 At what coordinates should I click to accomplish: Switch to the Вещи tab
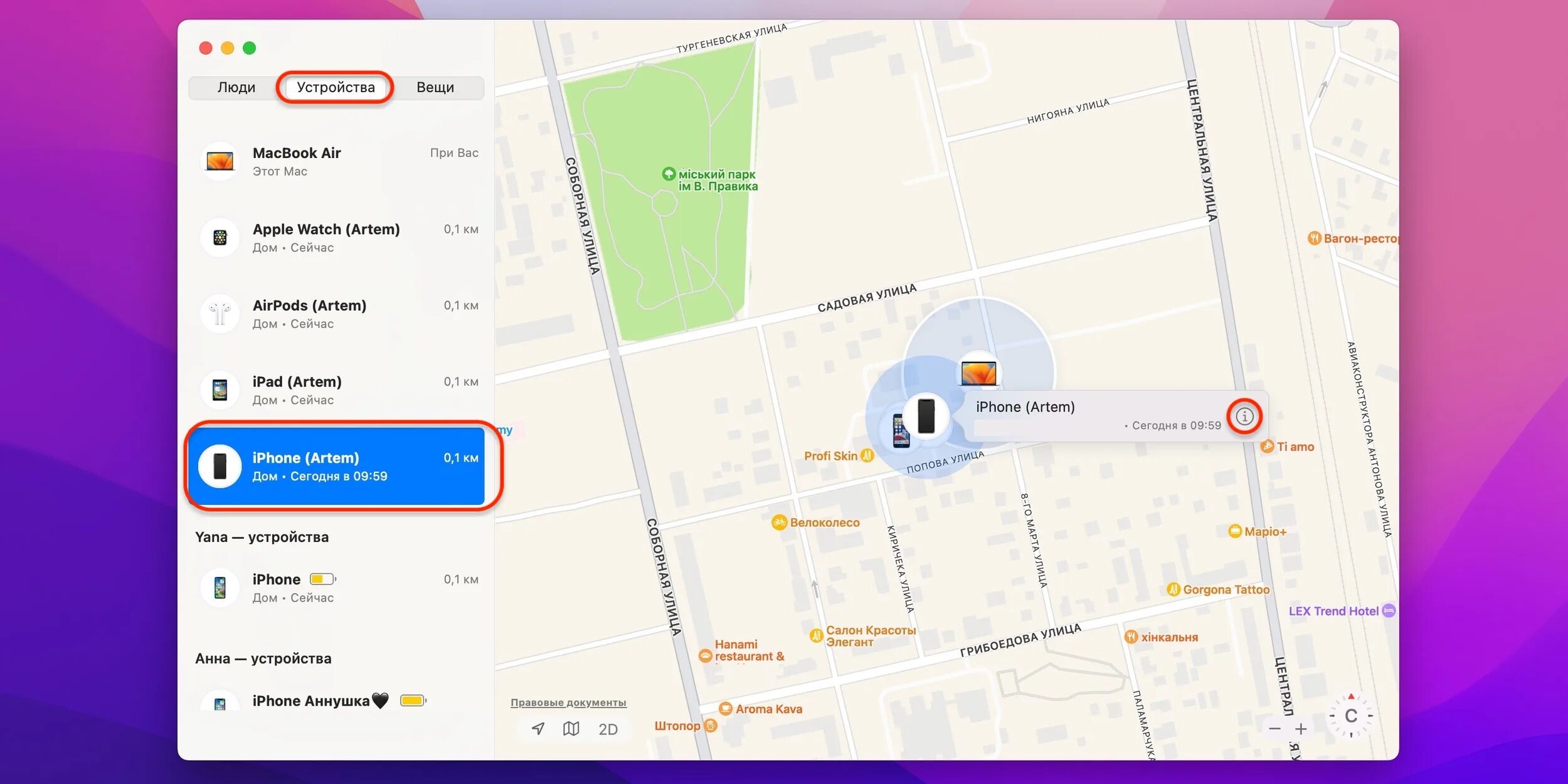click(x=435, y=87)
